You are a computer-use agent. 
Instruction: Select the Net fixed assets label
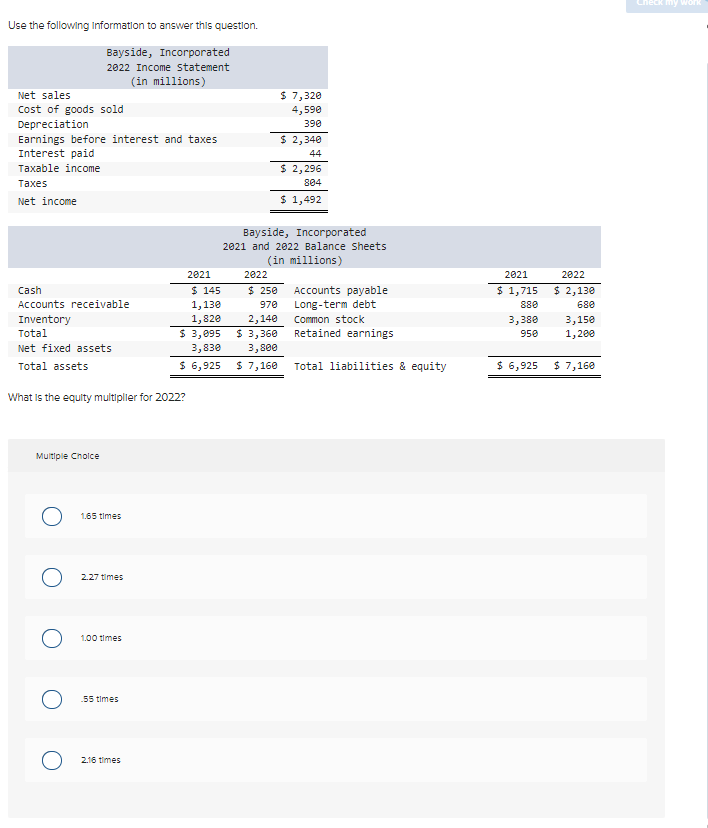click(64, 349)
